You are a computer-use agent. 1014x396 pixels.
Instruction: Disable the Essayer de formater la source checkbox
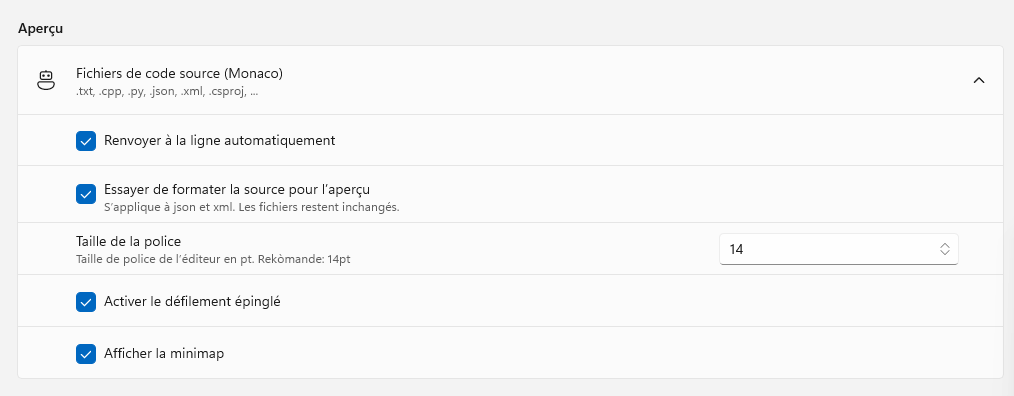pyautogui.click(x=86, y=193)
